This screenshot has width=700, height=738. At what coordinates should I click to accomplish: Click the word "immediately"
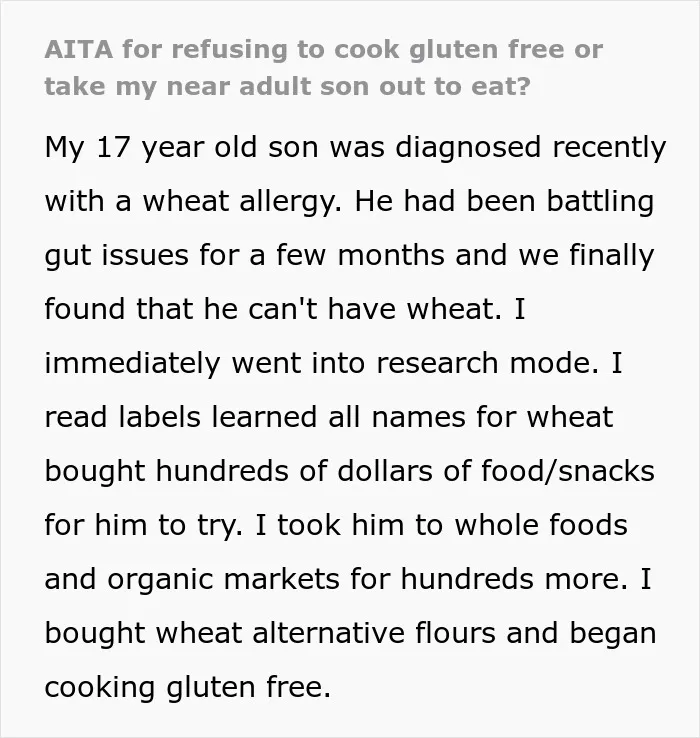[132, 363]
